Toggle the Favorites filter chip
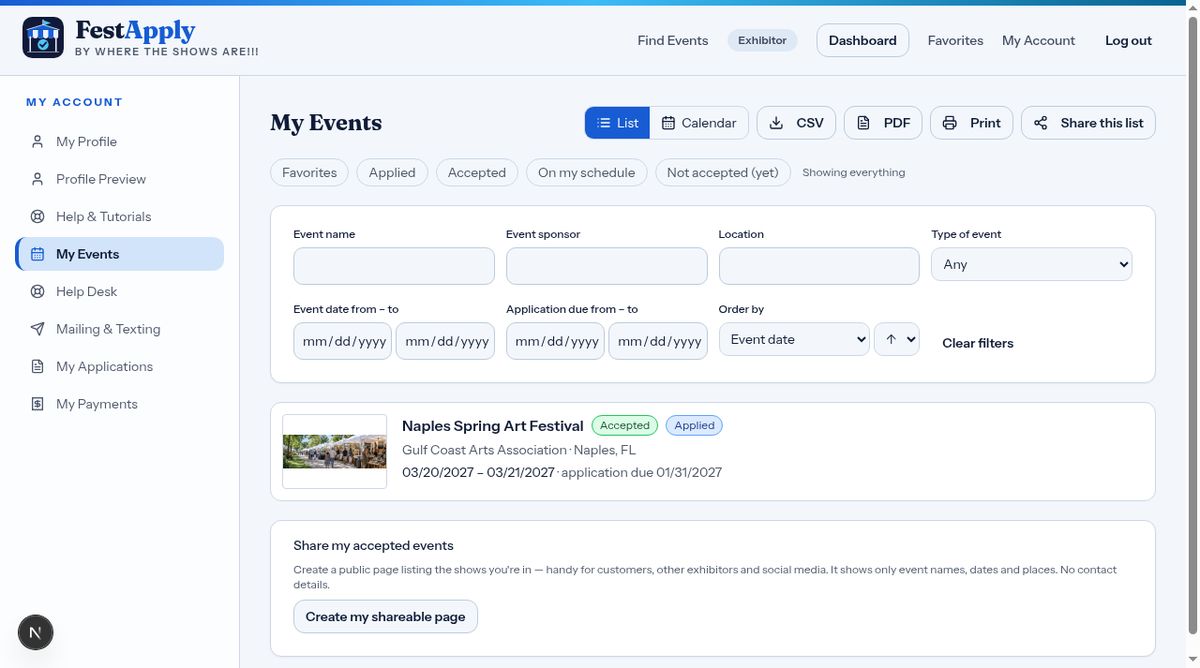1200x668 pixels. 309,173
